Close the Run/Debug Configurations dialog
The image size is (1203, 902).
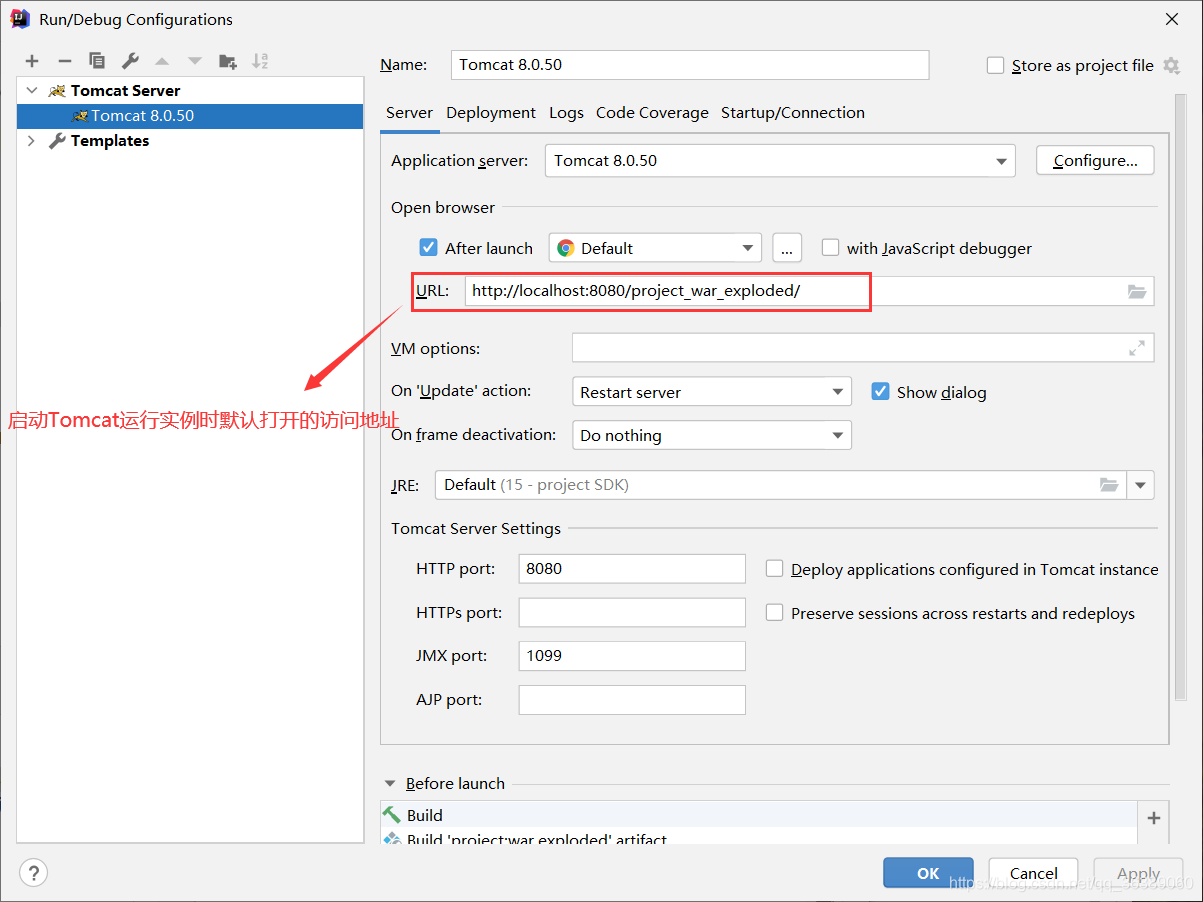click(1172, 19)
